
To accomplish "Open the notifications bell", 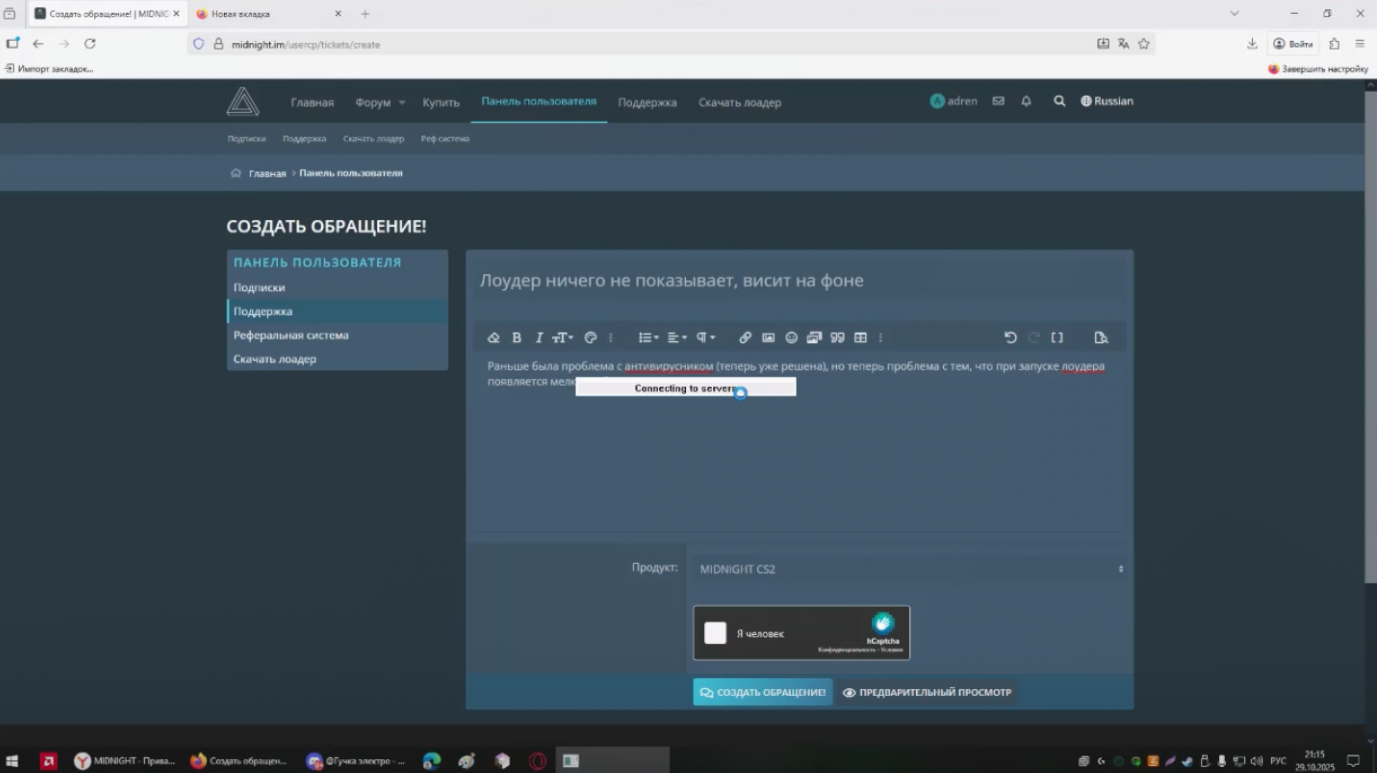I will tap(1026, 101).
